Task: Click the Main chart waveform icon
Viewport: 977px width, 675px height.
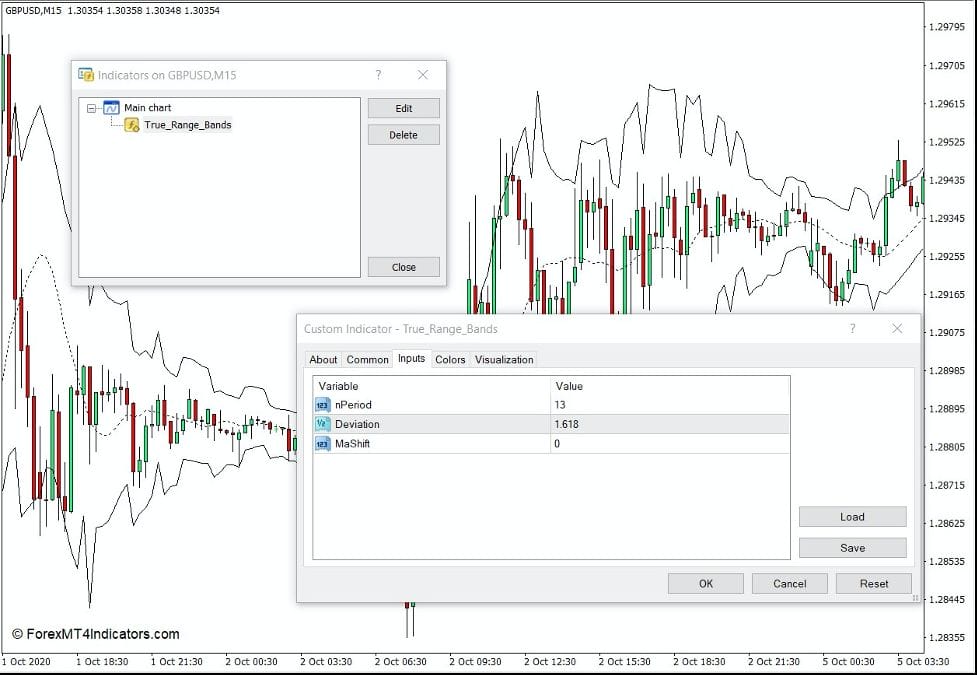Action: (113, 107)
